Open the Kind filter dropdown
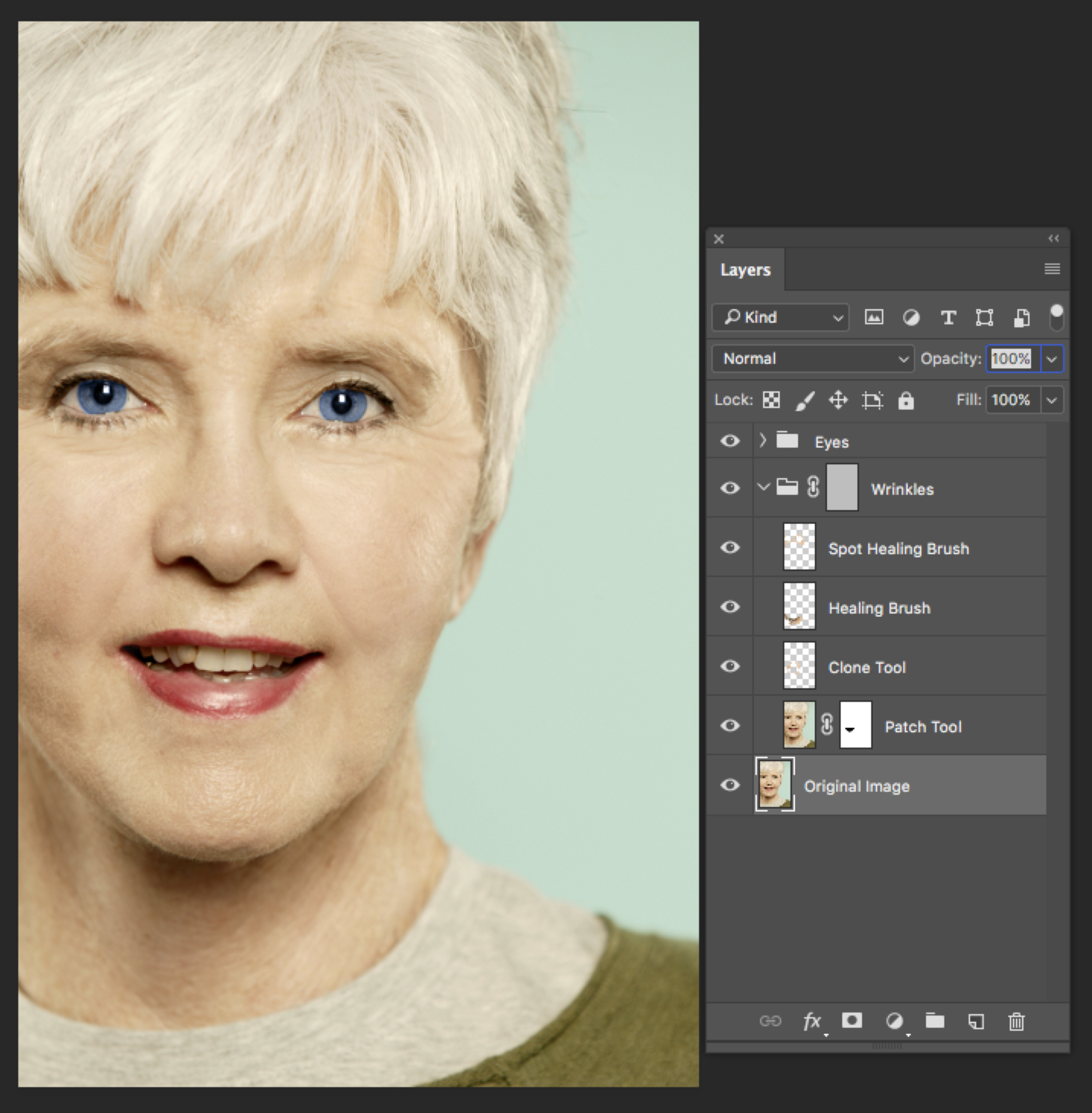This screenshot has height=1113, width=1092. click(x=780, y=317)
